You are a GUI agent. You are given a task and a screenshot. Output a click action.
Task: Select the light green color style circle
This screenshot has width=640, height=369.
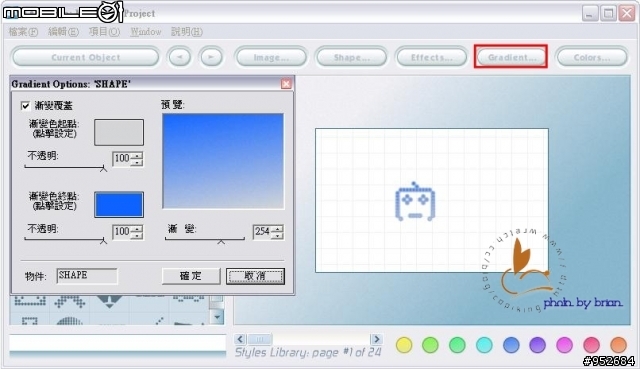click(x=430, y=345)
